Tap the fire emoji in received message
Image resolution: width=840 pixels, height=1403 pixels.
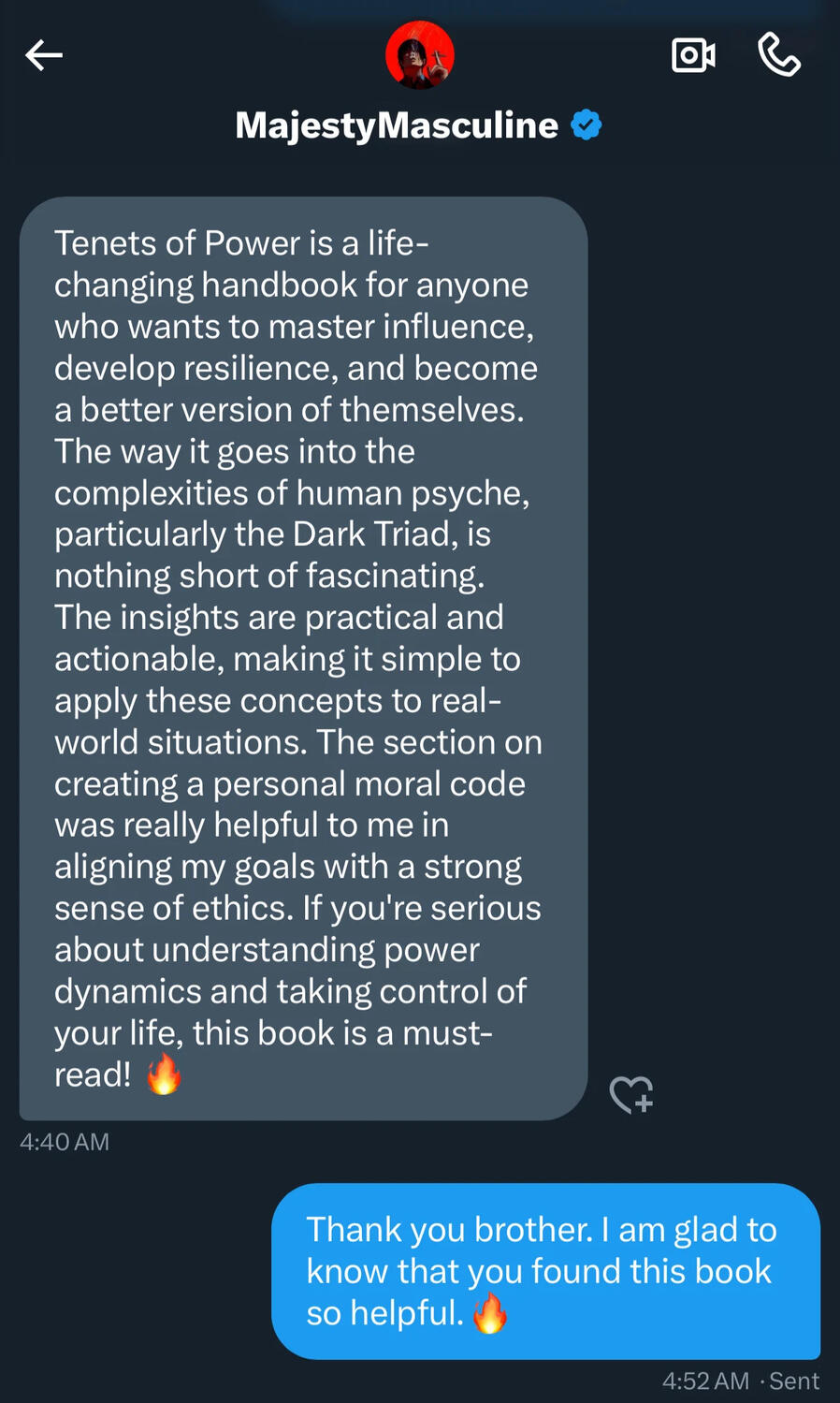point(164,1074)
